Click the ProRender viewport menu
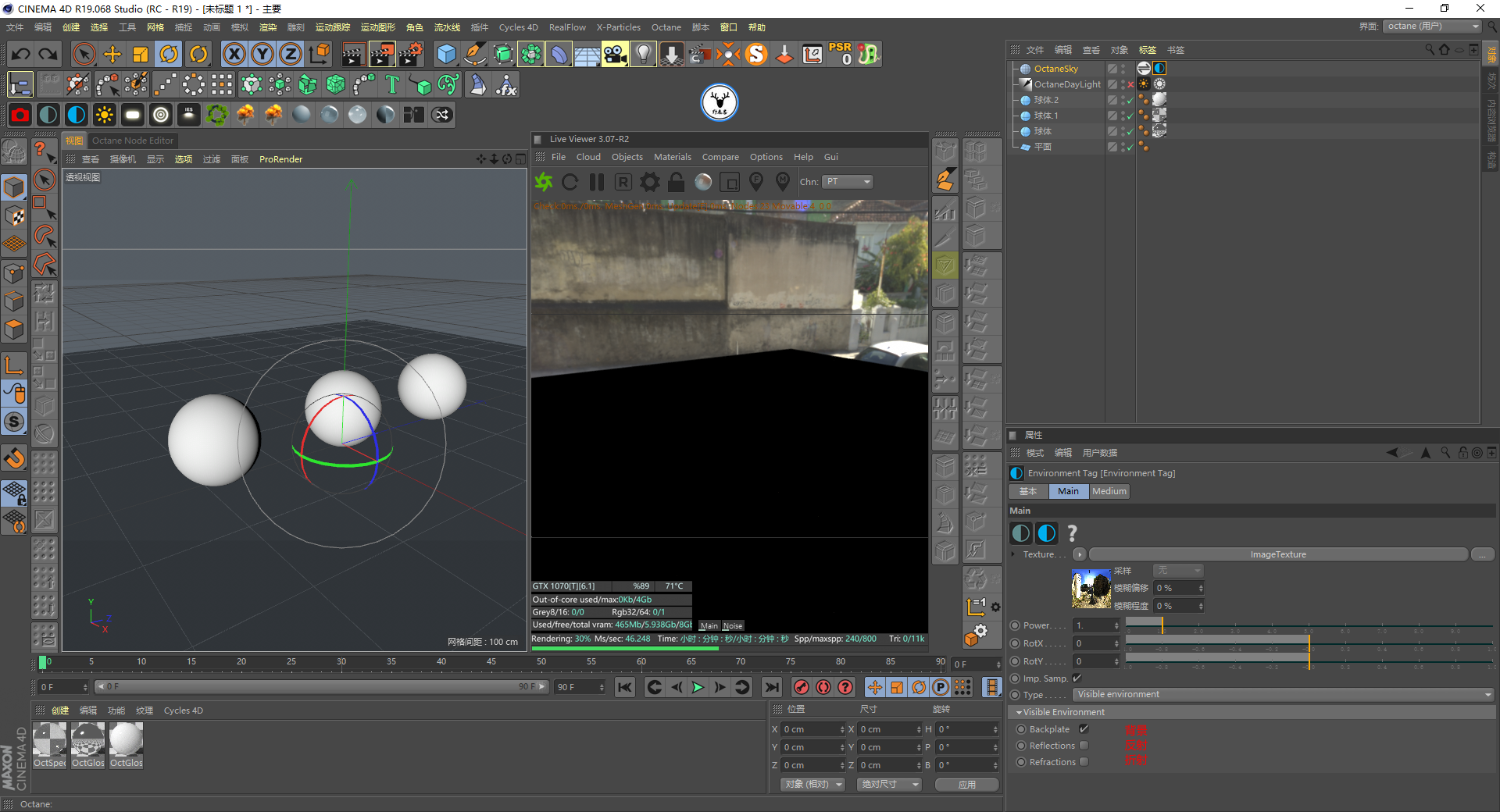1500x812 pixels. (x=280, y=159)
